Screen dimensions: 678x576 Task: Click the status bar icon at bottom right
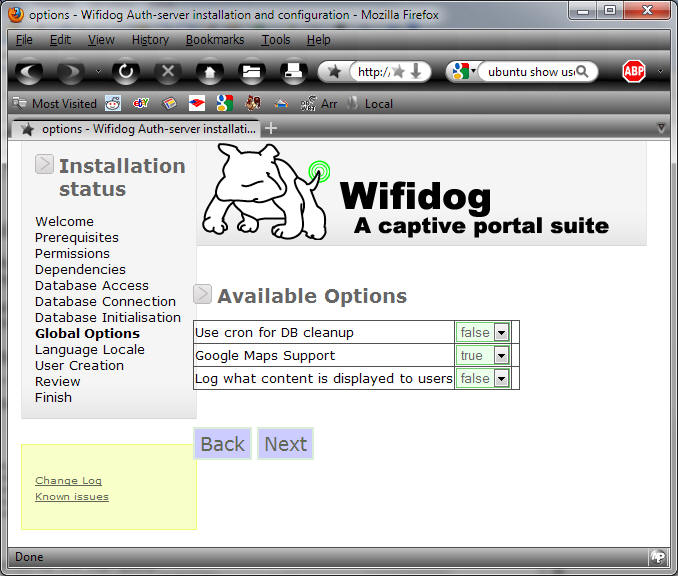(658, 557)
